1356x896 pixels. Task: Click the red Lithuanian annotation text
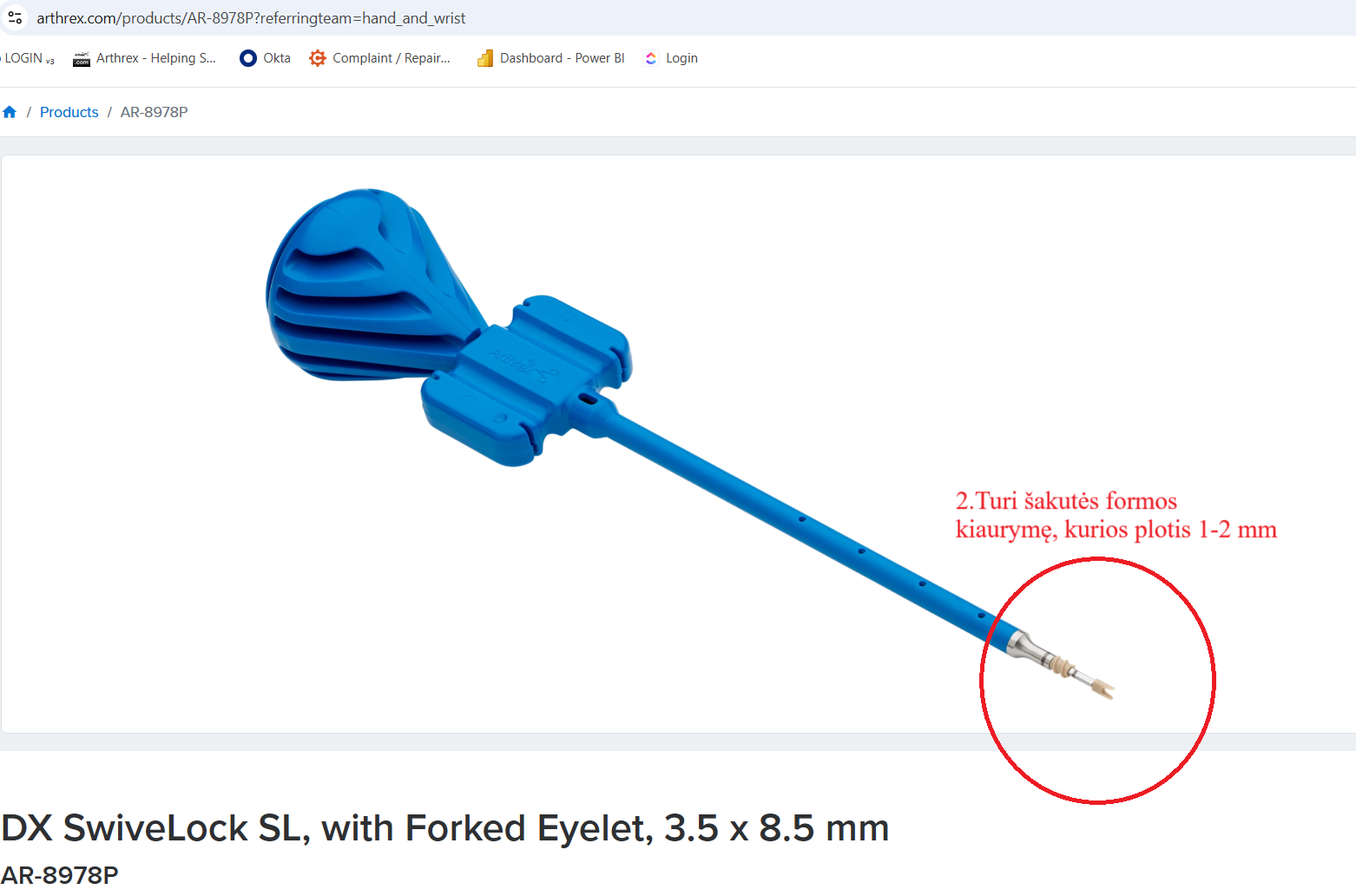tap(1116, 515)
